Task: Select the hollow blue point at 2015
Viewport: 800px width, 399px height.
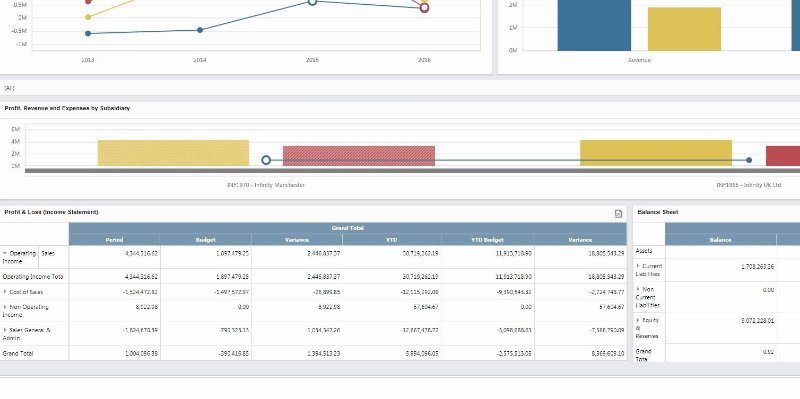Action: pyautogui.click(x=313, y=2)
